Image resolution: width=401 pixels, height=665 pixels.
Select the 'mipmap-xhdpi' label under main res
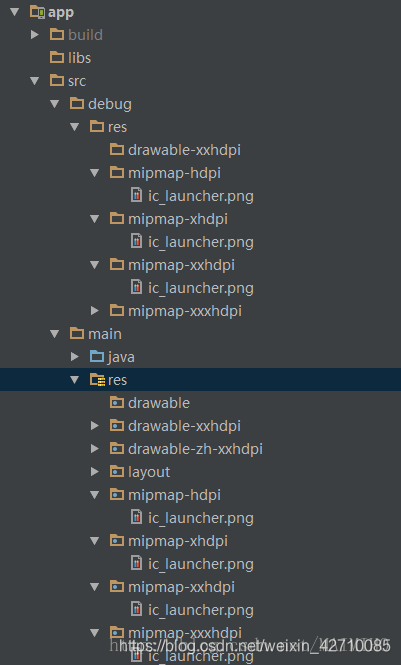178,541
